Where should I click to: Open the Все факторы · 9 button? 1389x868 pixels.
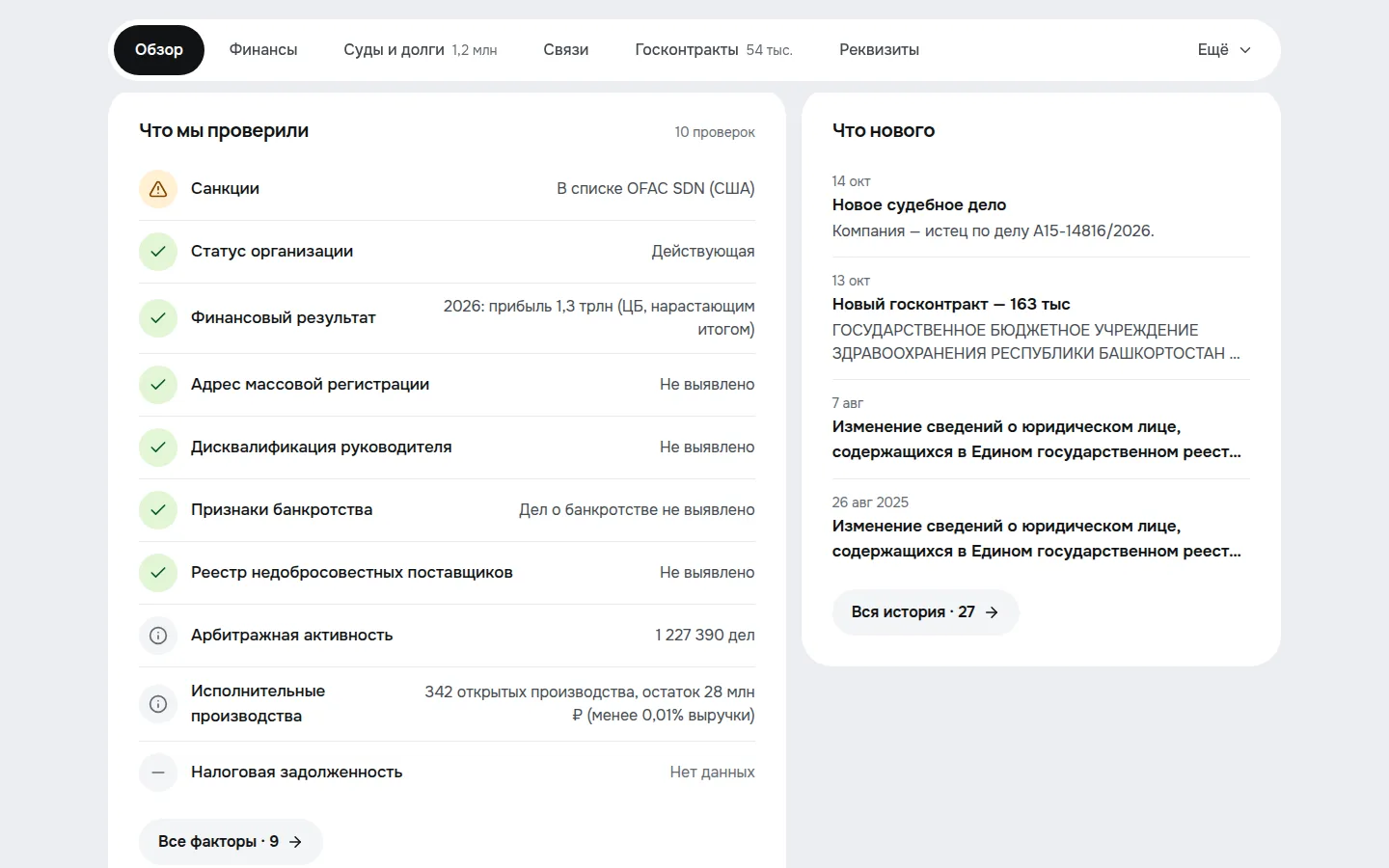(x=231, y=842)
